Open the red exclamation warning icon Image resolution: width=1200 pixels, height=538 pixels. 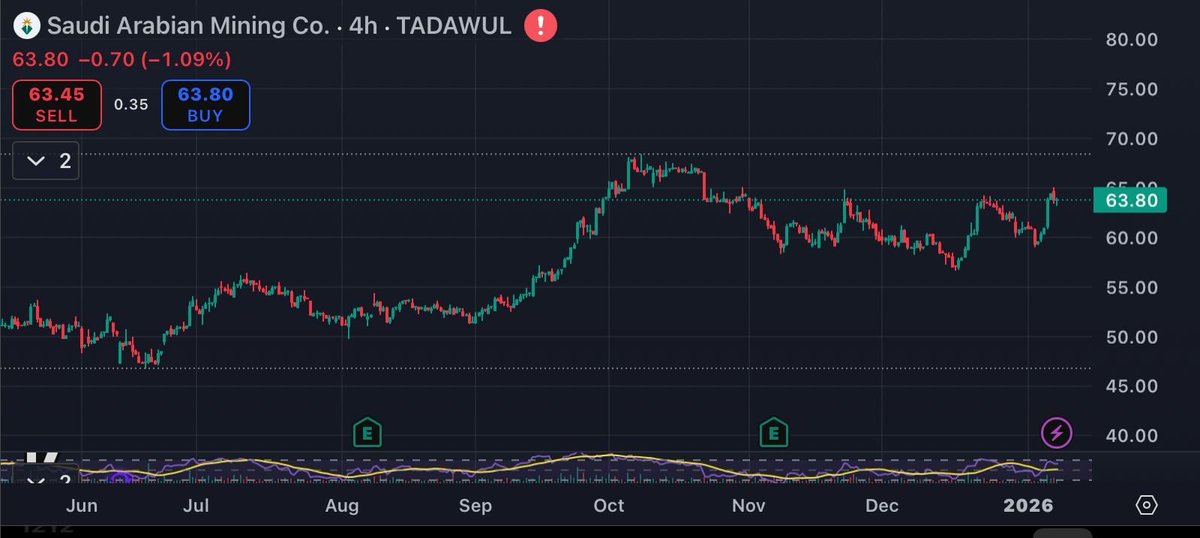[541, 25]
